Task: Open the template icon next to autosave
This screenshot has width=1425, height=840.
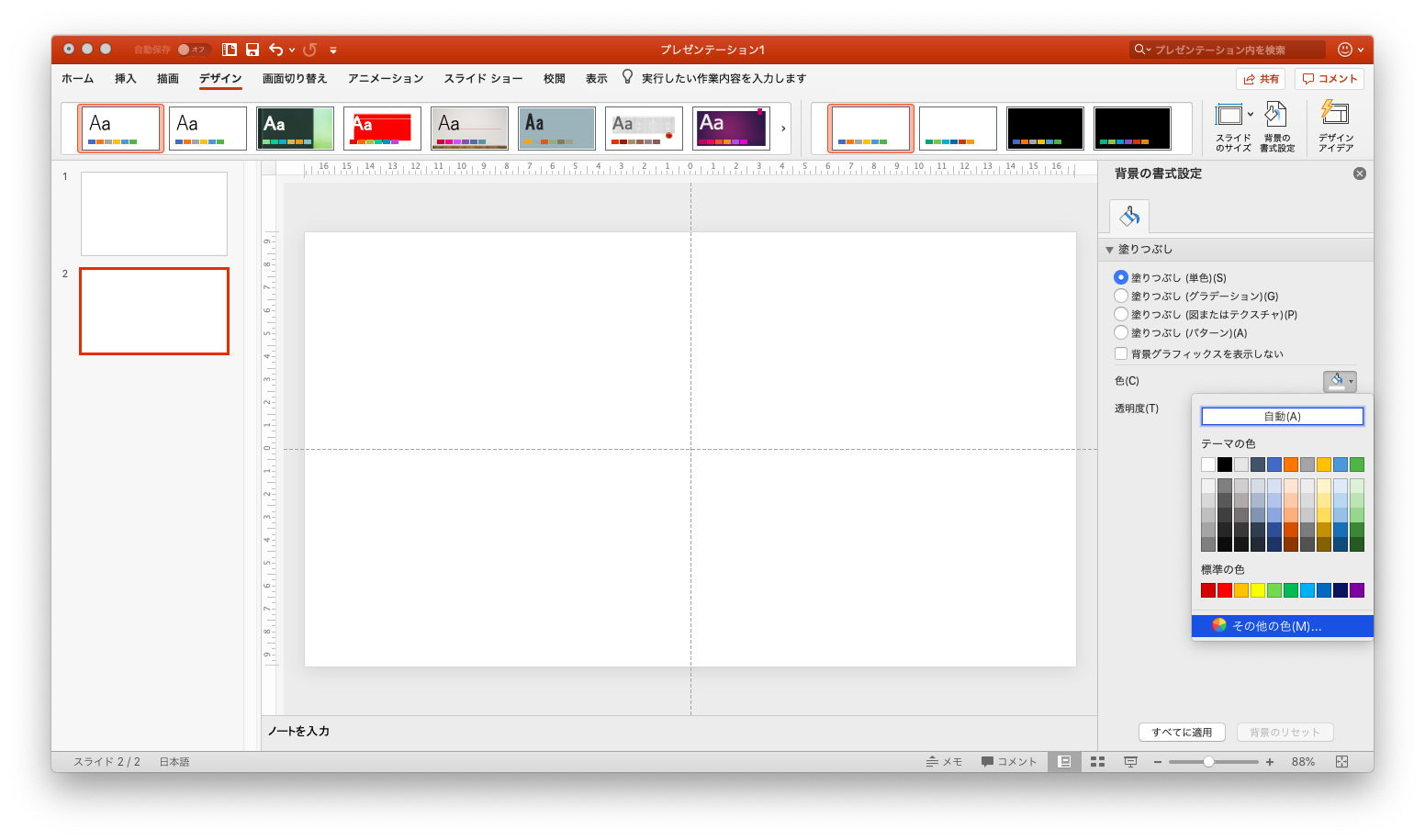Action: point(230,50)
